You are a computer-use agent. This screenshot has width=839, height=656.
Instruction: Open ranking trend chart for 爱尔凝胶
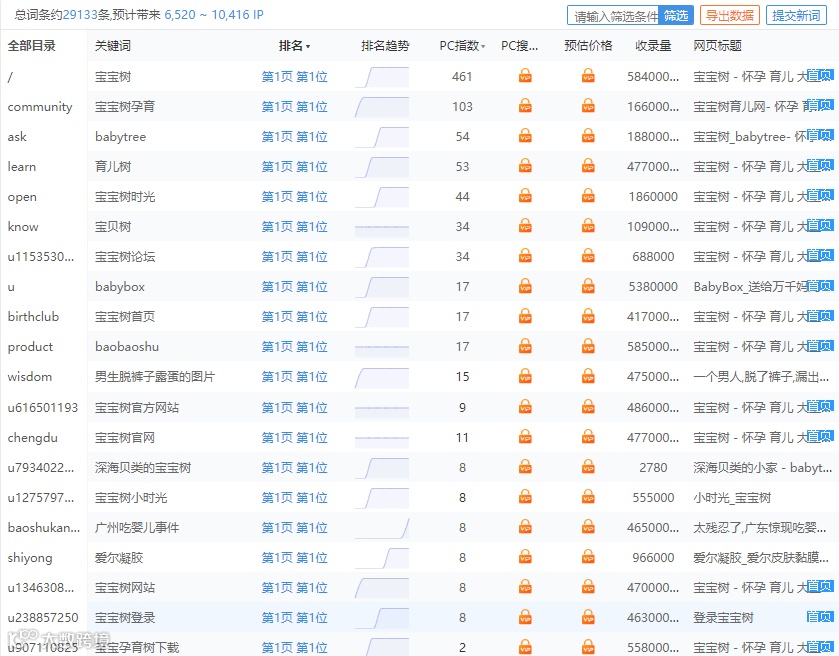(382, 558)
